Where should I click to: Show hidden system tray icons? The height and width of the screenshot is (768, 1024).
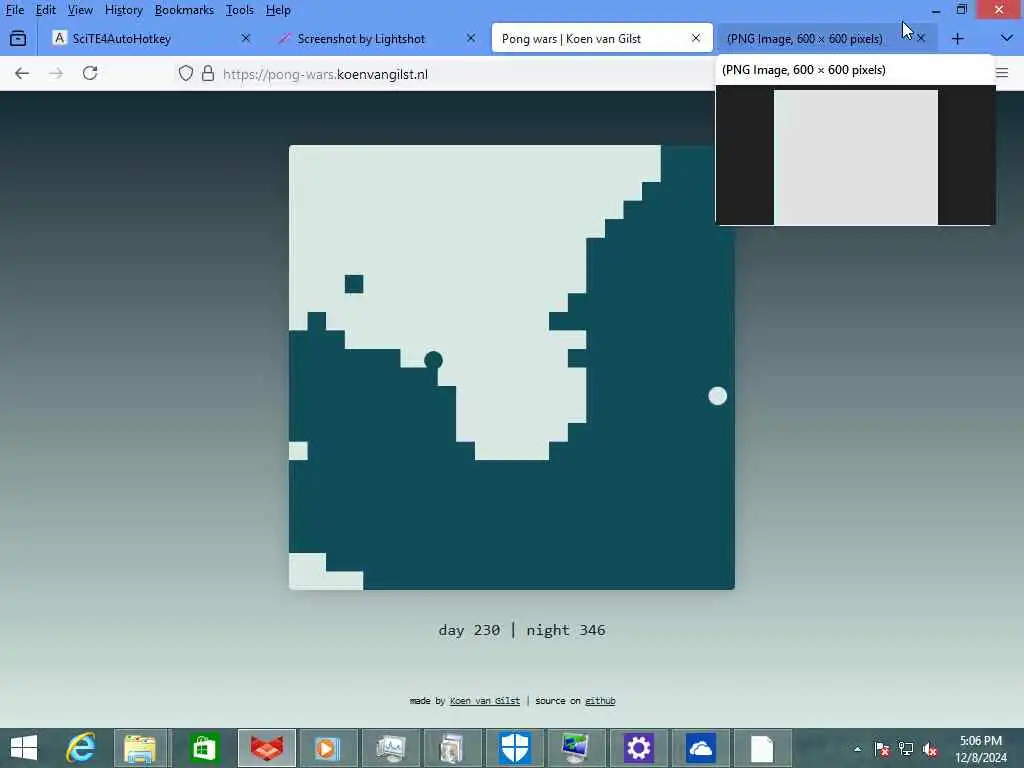pyautogui.click(x=857, y=749)
